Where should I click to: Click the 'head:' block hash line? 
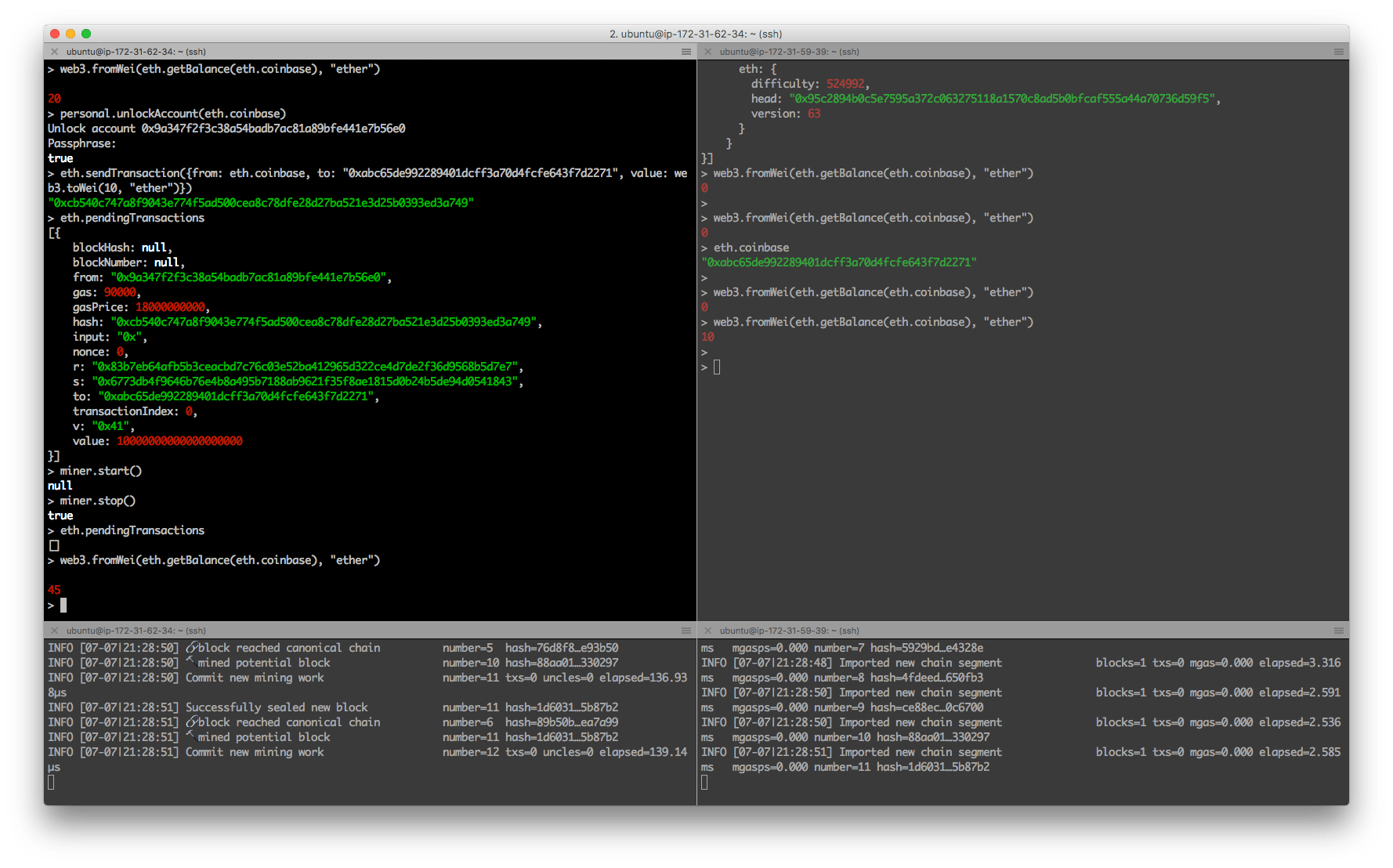click(986, 99)
